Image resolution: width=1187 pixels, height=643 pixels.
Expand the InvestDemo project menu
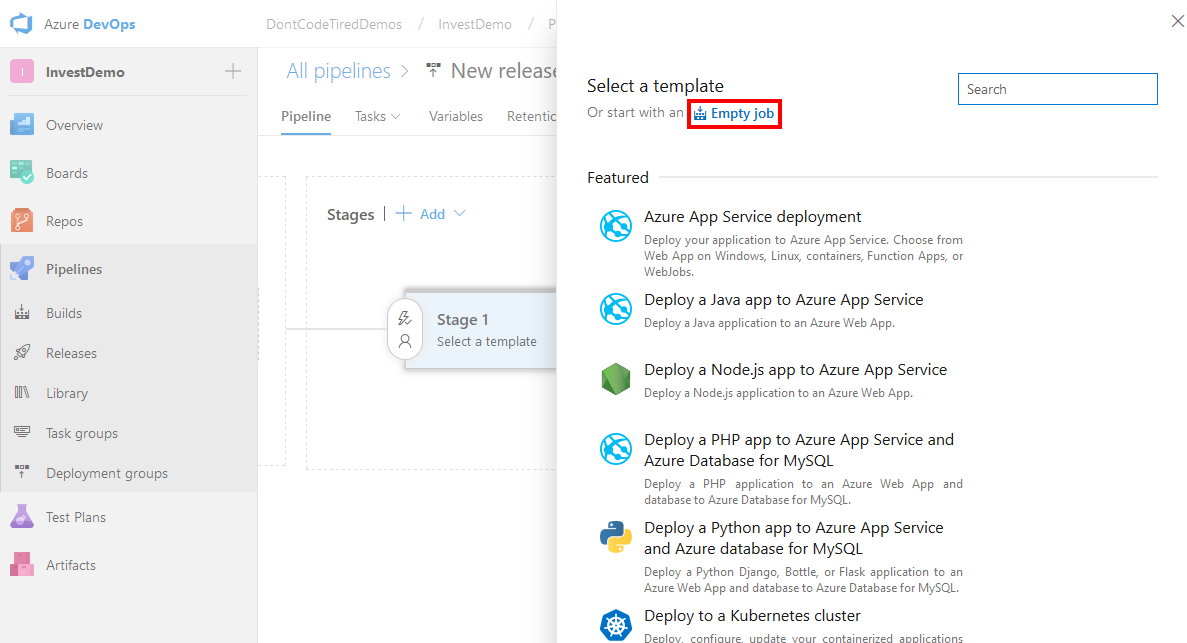click(232, 71)
